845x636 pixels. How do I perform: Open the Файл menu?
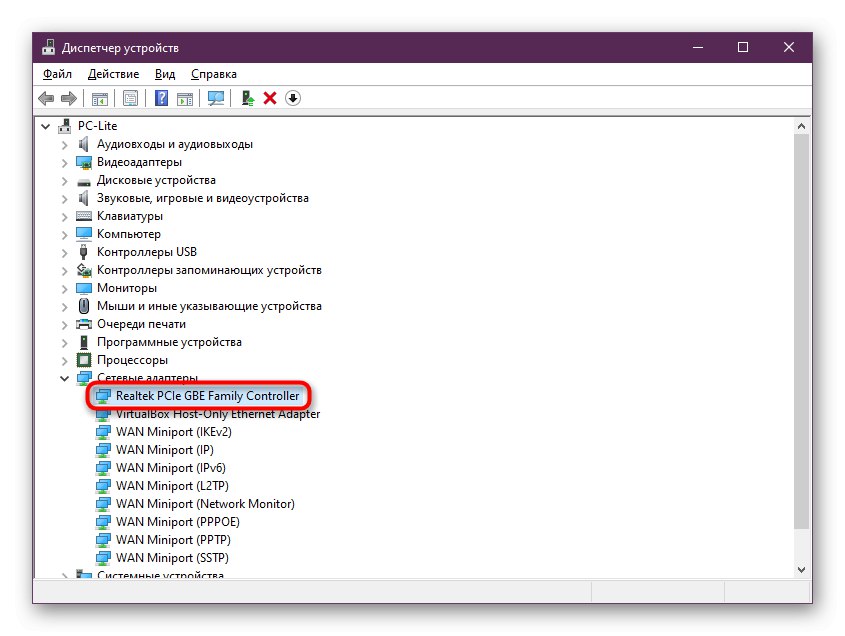point(57,74)
